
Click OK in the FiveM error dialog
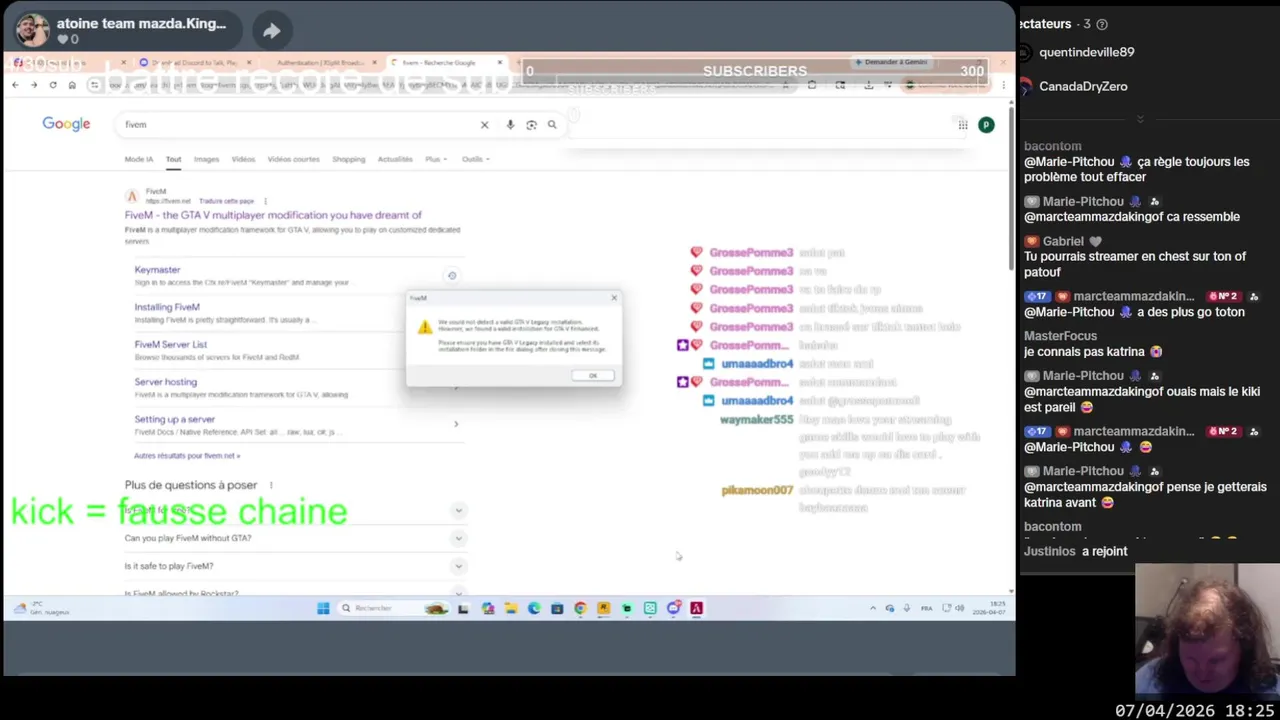click(593, 376)
